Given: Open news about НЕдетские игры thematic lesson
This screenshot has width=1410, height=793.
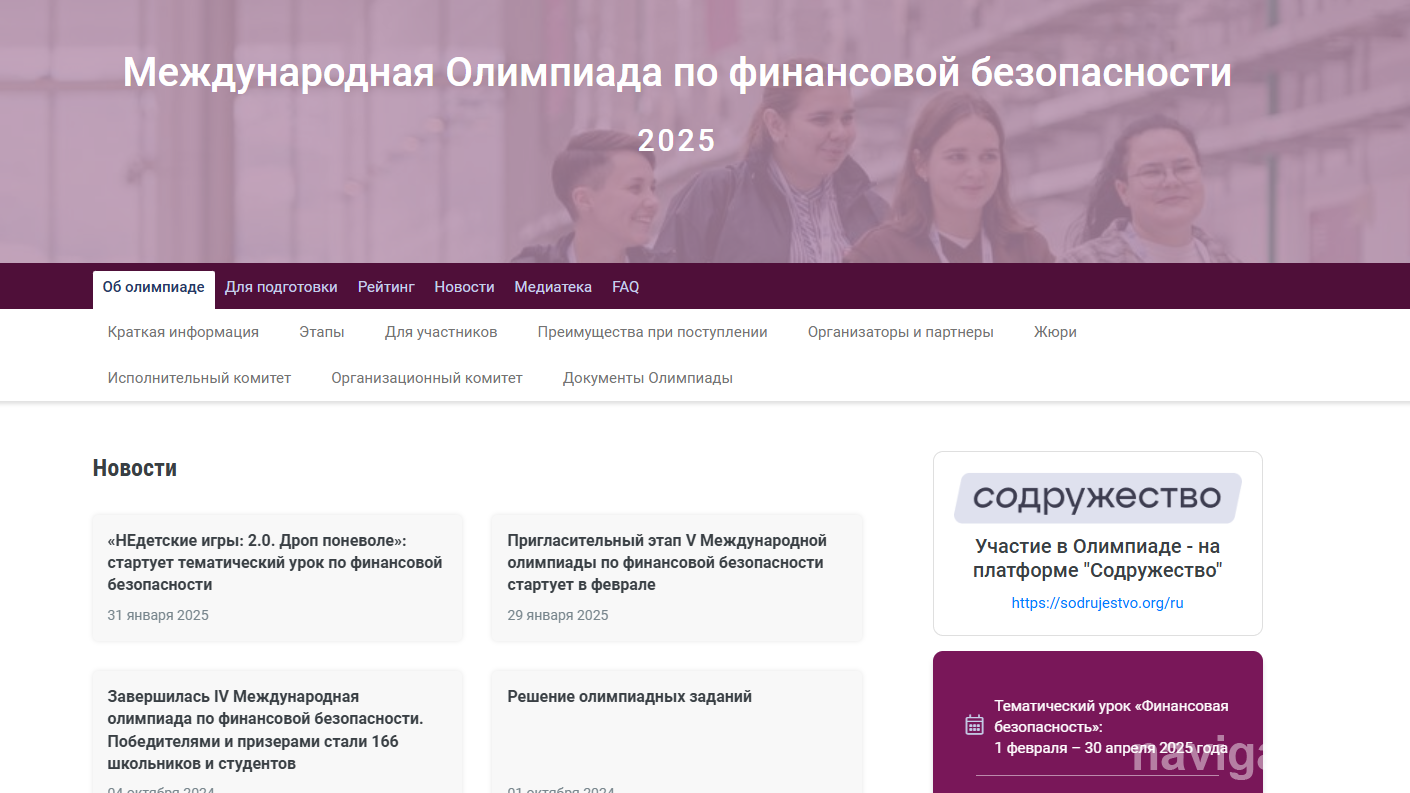Looking at the screenshot, I should point(275,563).
